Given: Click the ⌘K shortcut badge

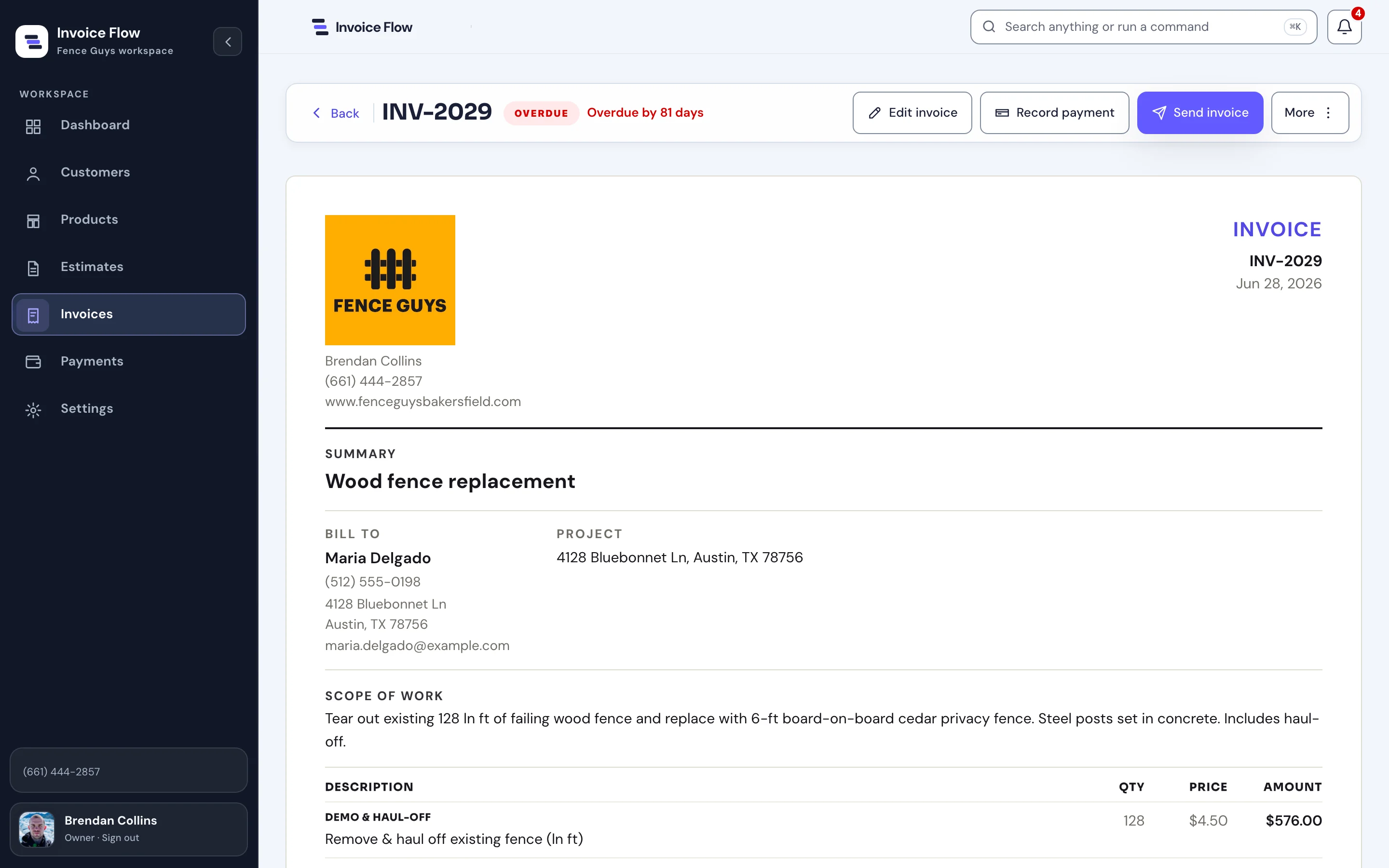Looking at the screenshot, I should coord(1295,27).
